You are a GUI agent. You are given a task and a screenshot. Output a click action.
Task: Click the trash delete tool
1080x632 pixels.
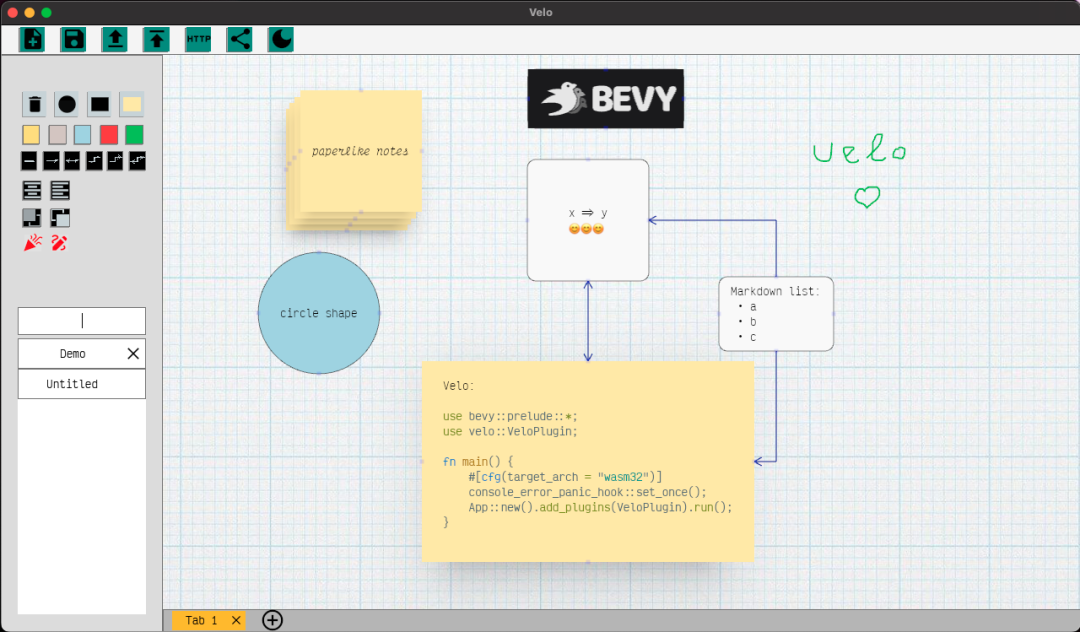(36, 104)
